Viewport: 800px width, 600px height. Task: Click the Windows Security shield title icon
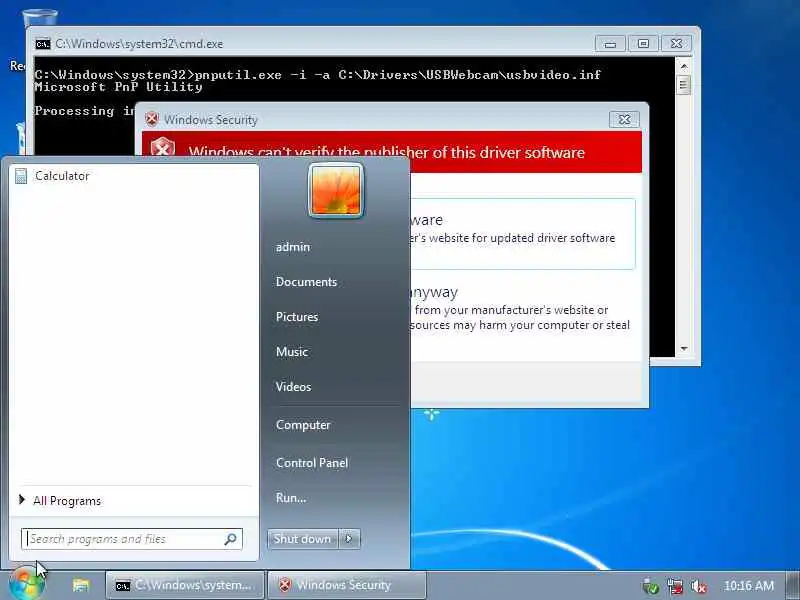[x=152, y=119]
